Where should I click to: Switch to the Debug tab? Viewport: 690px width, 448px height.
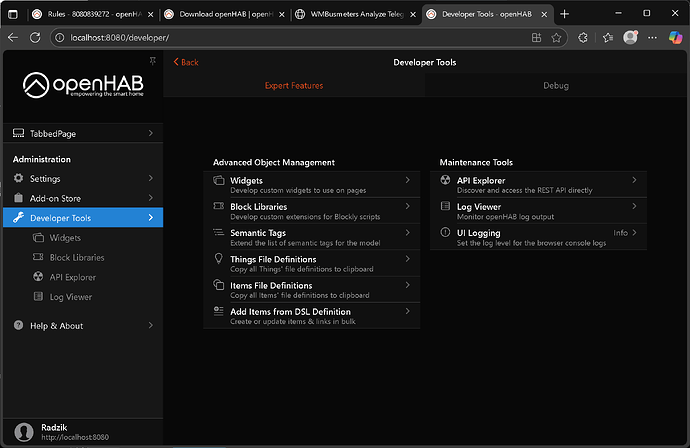coord(555,86)
